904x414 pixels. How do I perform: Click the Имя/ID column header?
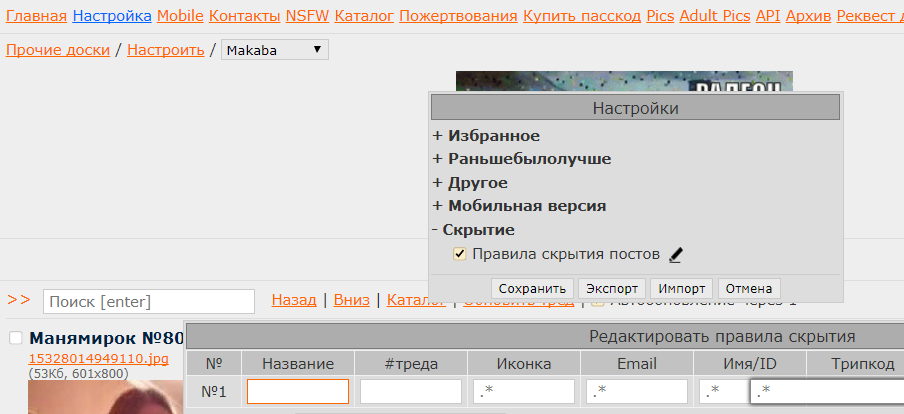click(749, 364)
